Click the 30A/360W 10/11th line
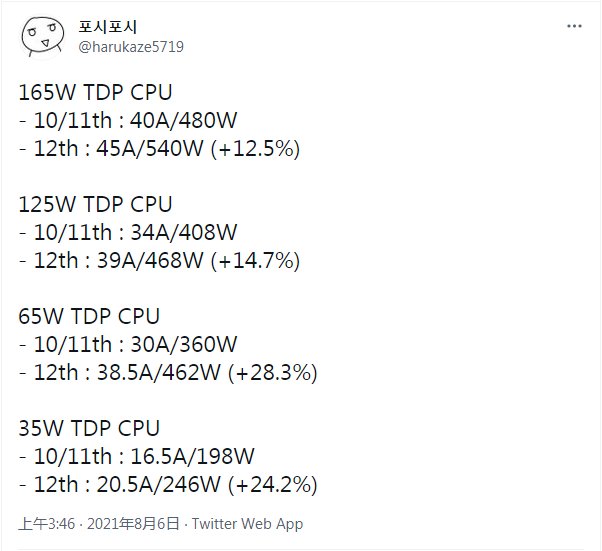This screenshot has width=602, height=551. 127,345
